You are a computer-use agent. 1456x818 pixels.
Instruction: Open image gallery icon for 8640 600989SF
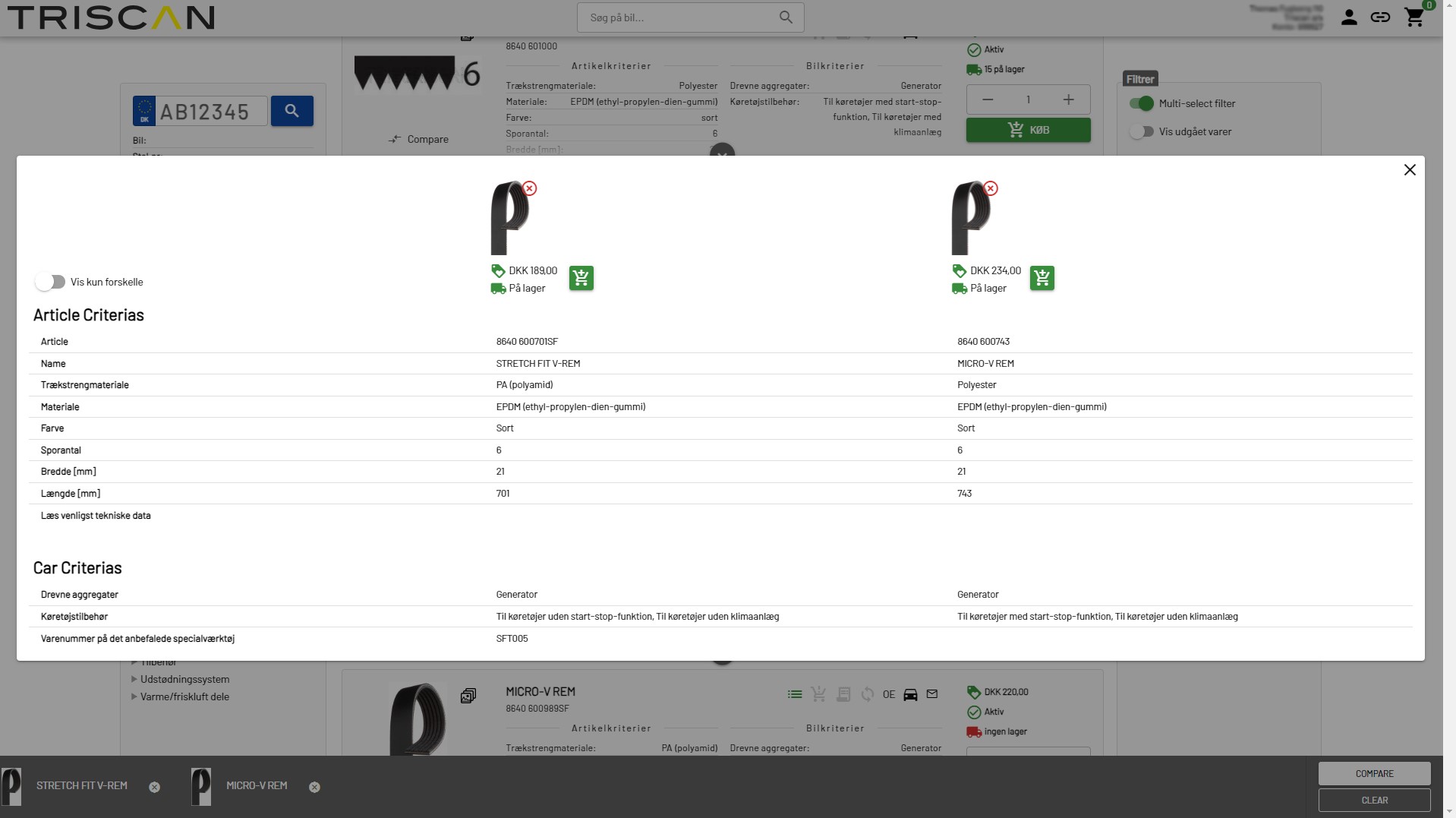(x=468, y=696)
